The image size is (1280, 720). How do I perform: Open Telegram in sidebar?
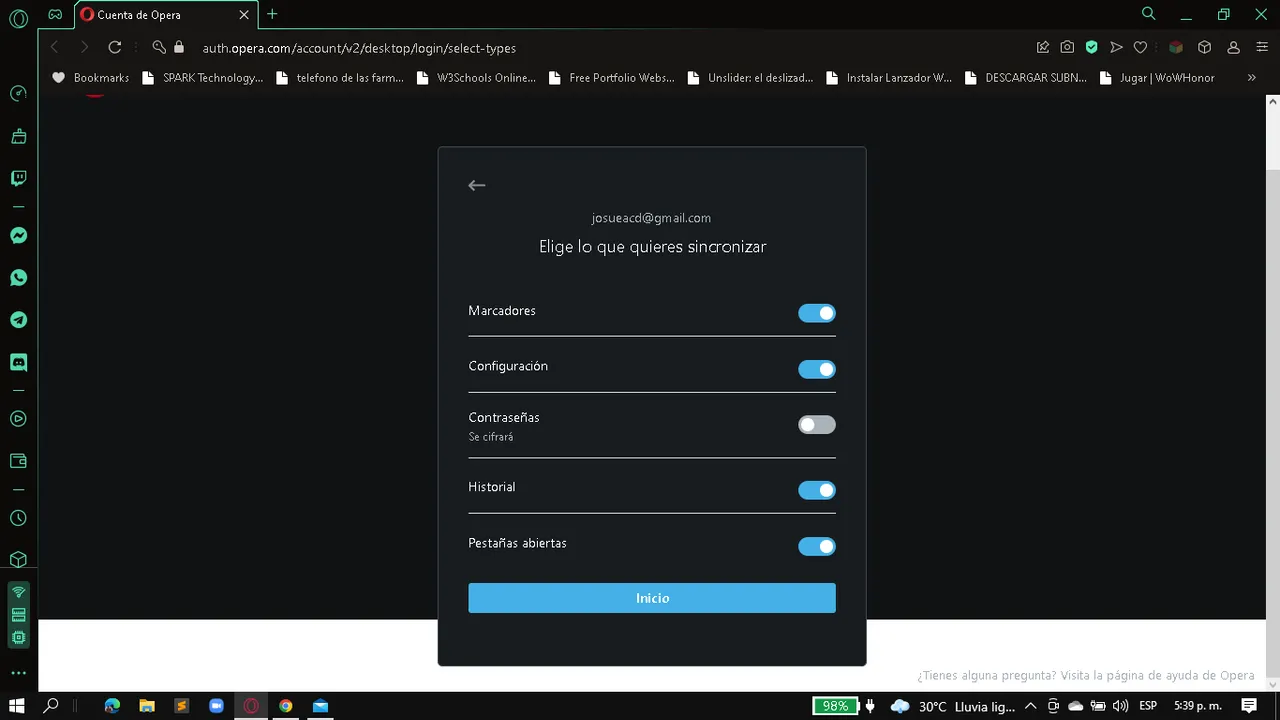[18, 320]
